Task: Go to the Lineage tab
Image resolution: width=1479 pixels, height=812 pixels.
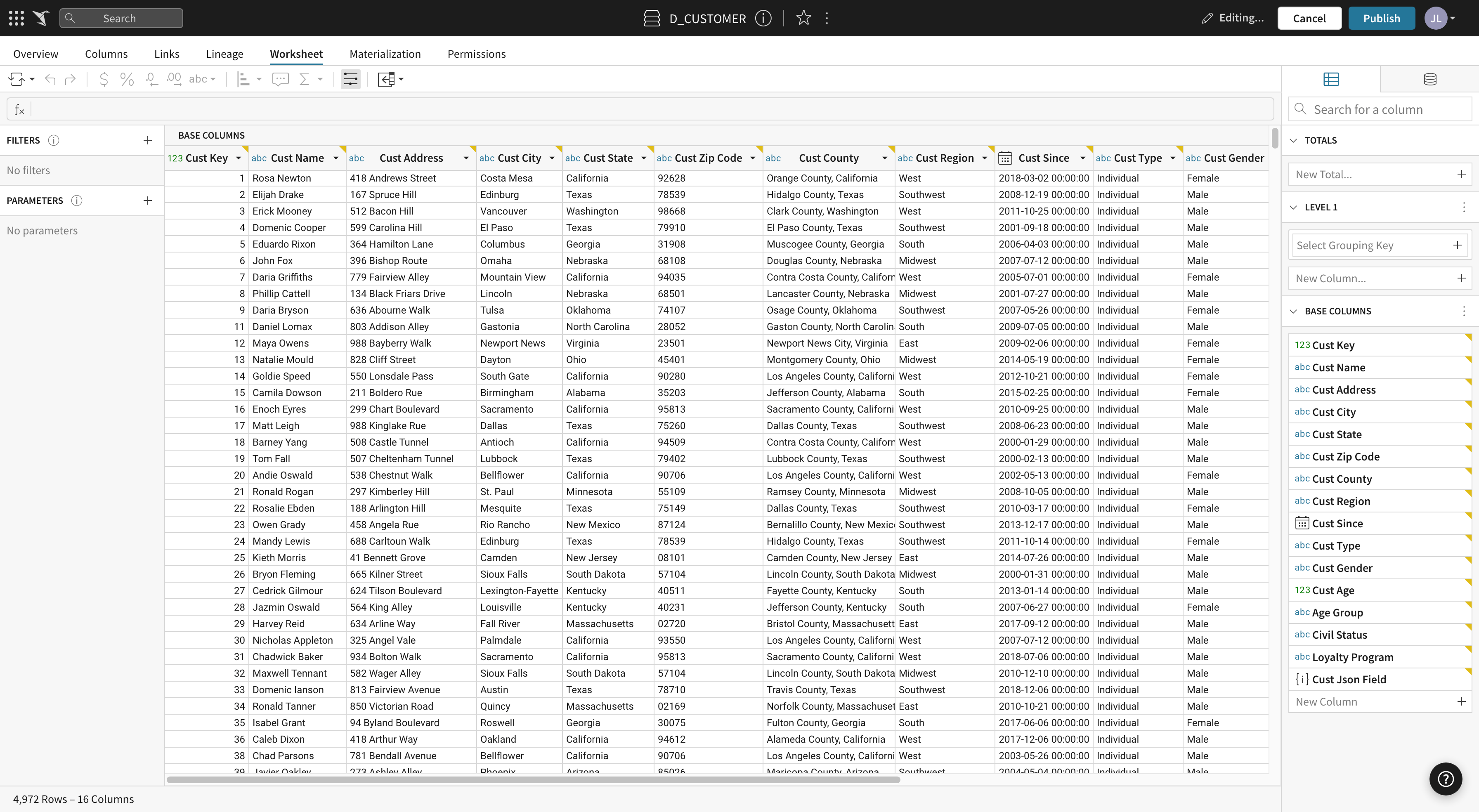Action: (224, 54)
